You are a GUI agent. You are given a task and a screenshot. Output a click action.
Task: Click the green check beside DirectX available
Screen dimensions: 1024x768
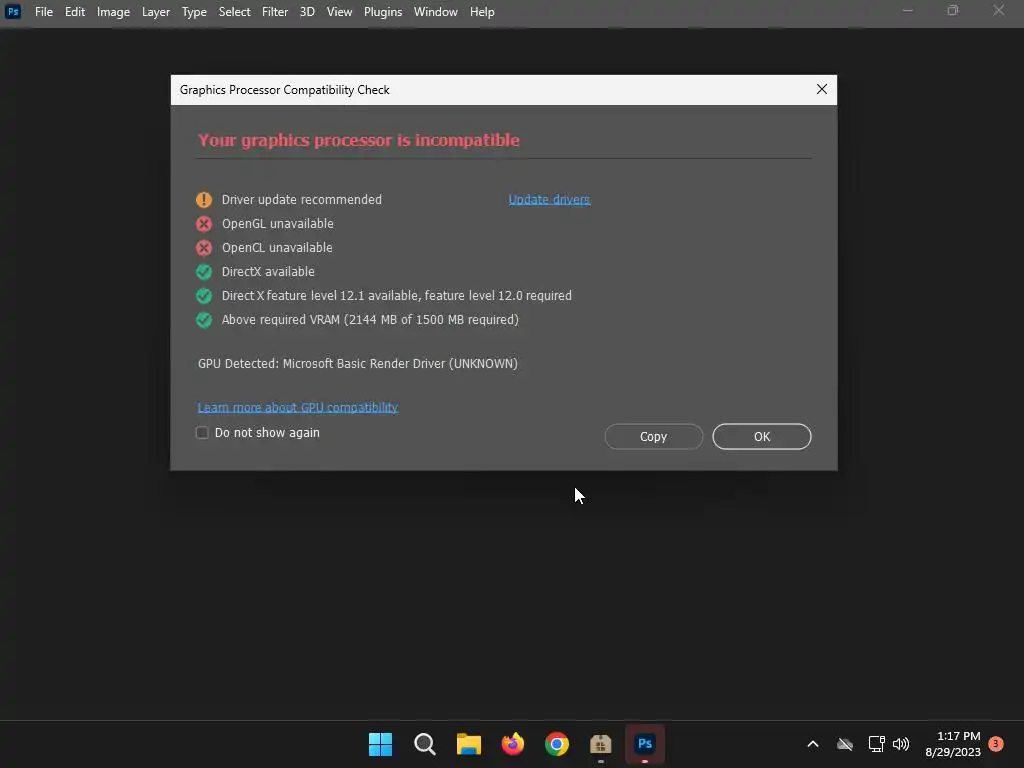204,272
